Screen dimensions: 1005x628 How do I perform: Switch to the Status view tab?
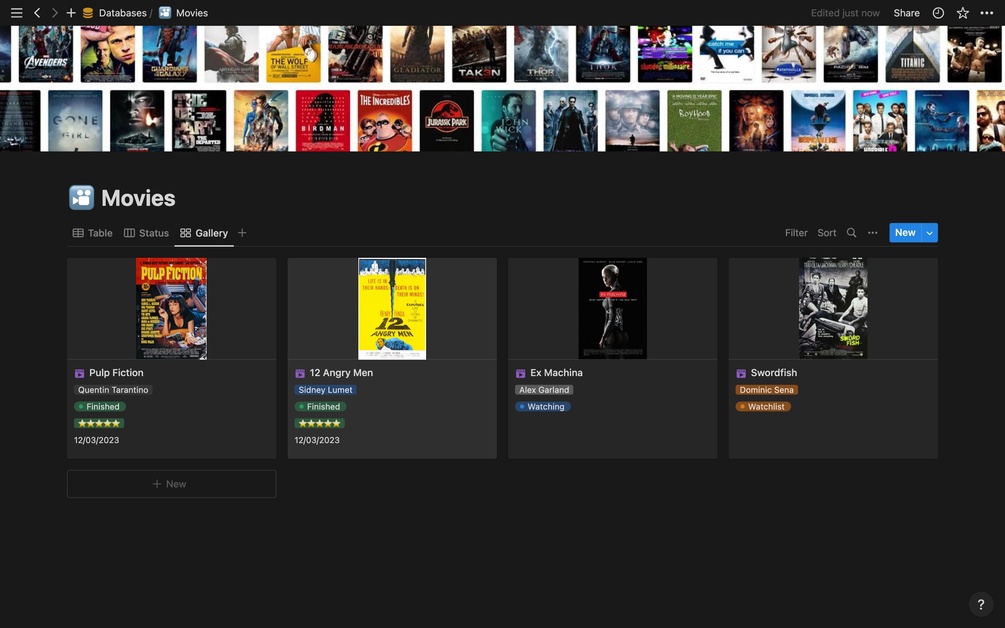[146, 233]
